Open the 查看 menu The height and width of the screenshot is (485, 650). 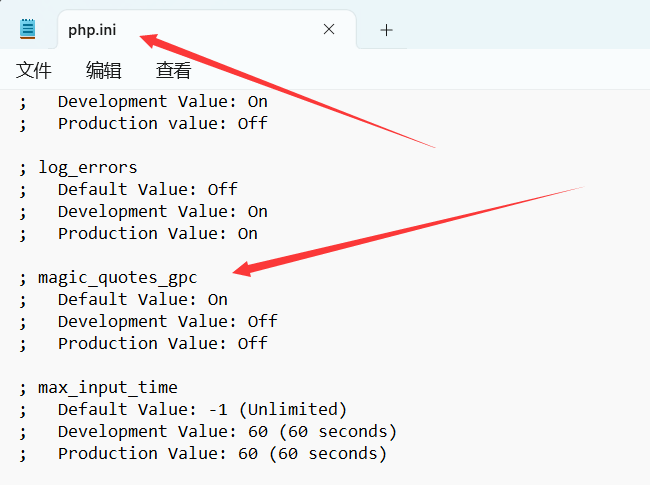[173, 70]
